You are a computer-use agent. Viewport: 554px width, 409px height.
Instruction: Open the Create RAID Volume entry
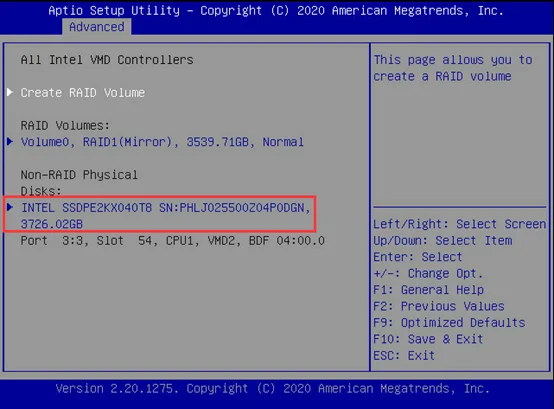(x=83, y=93)
